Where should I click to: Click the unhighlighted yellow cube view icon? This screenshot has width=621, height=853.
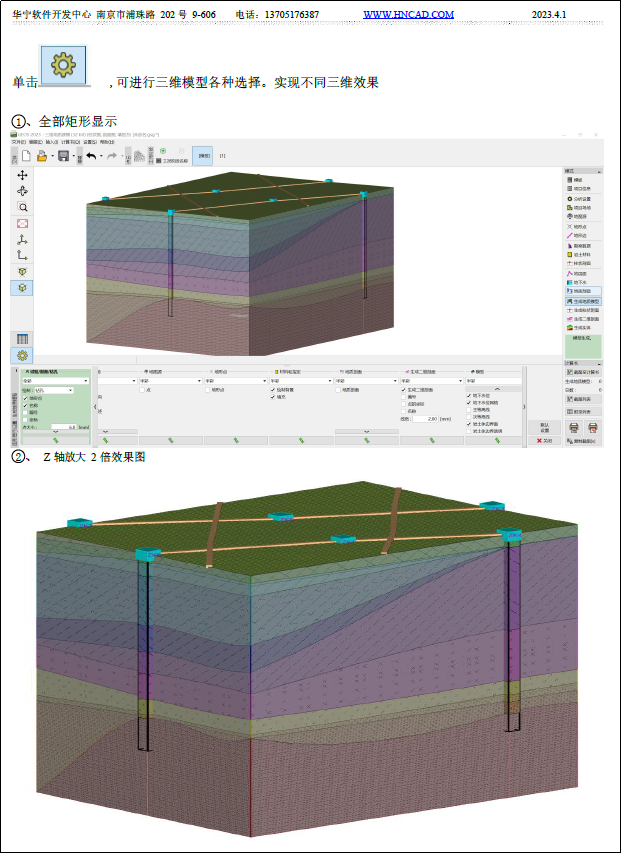tap(22, 272)
